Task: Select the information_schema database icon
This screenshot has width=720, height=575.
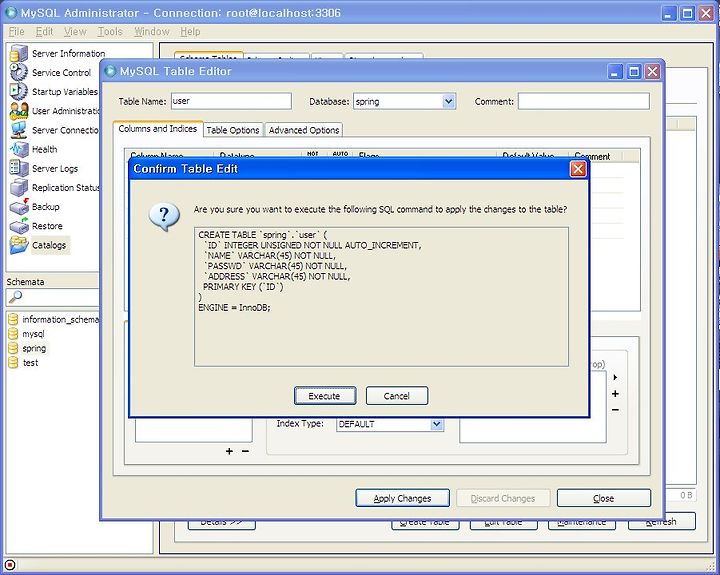Action: pyautogui.click(x=13, y=319)
